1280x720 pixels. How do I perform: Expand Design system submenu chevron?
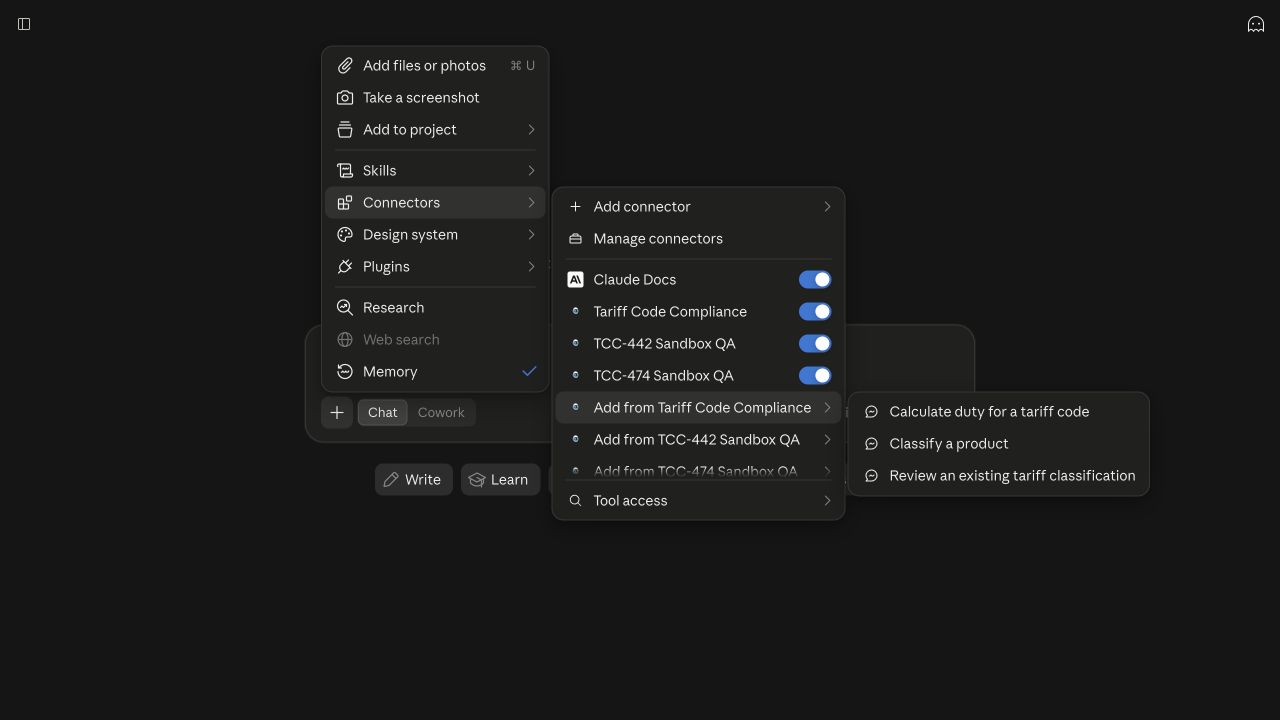click(531, 235)
